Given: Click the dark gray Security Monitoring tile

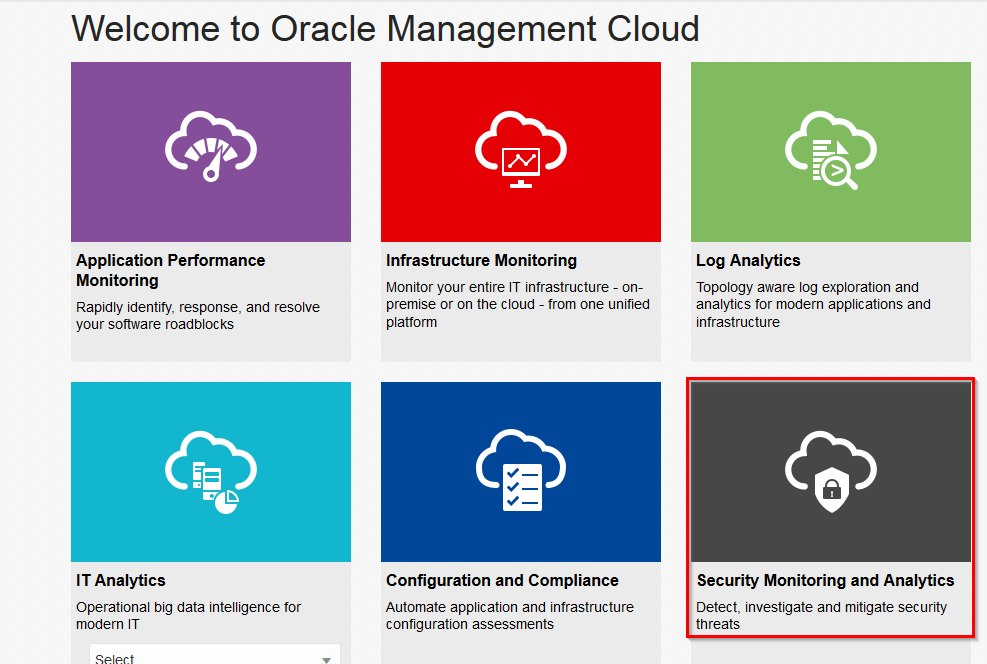Looking at the screenshot, I should 830,471.
